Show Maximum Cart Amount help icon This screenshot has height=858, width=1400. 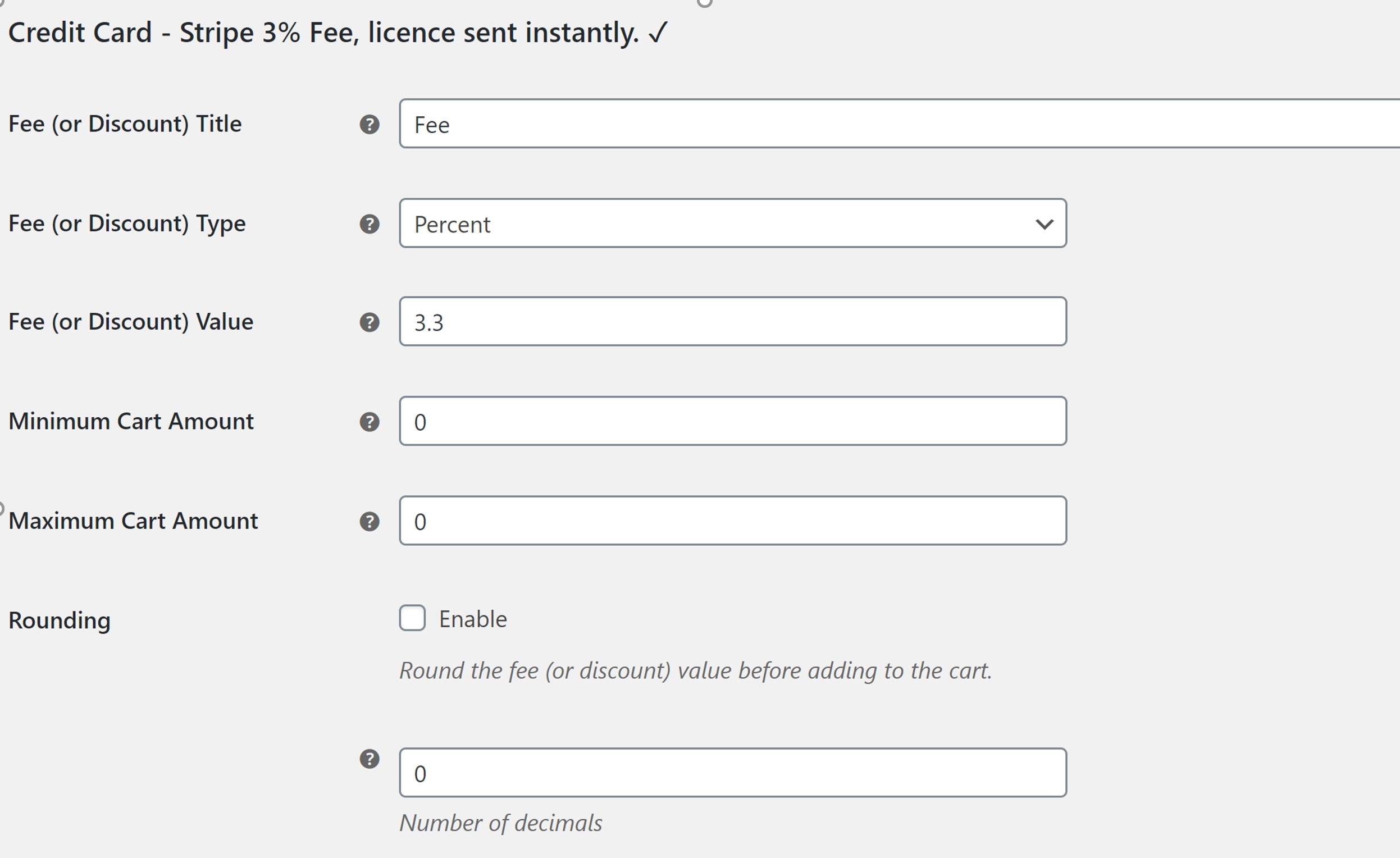(370, 521)
